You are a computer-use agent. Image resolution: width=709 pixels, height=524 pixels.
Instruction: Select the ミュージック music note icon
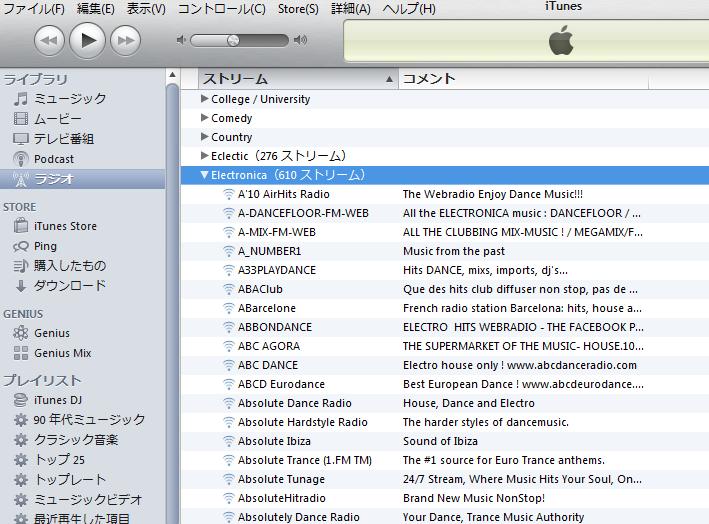click(21, 99)
